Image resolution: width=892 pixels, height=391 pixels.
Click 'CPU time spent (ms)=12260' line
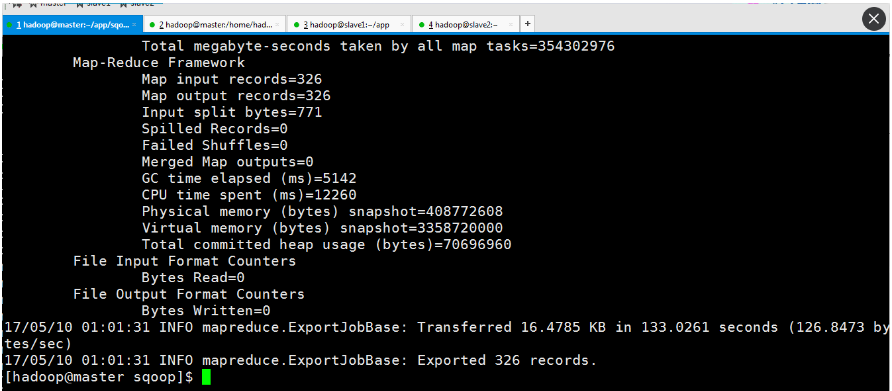point(249,195)
